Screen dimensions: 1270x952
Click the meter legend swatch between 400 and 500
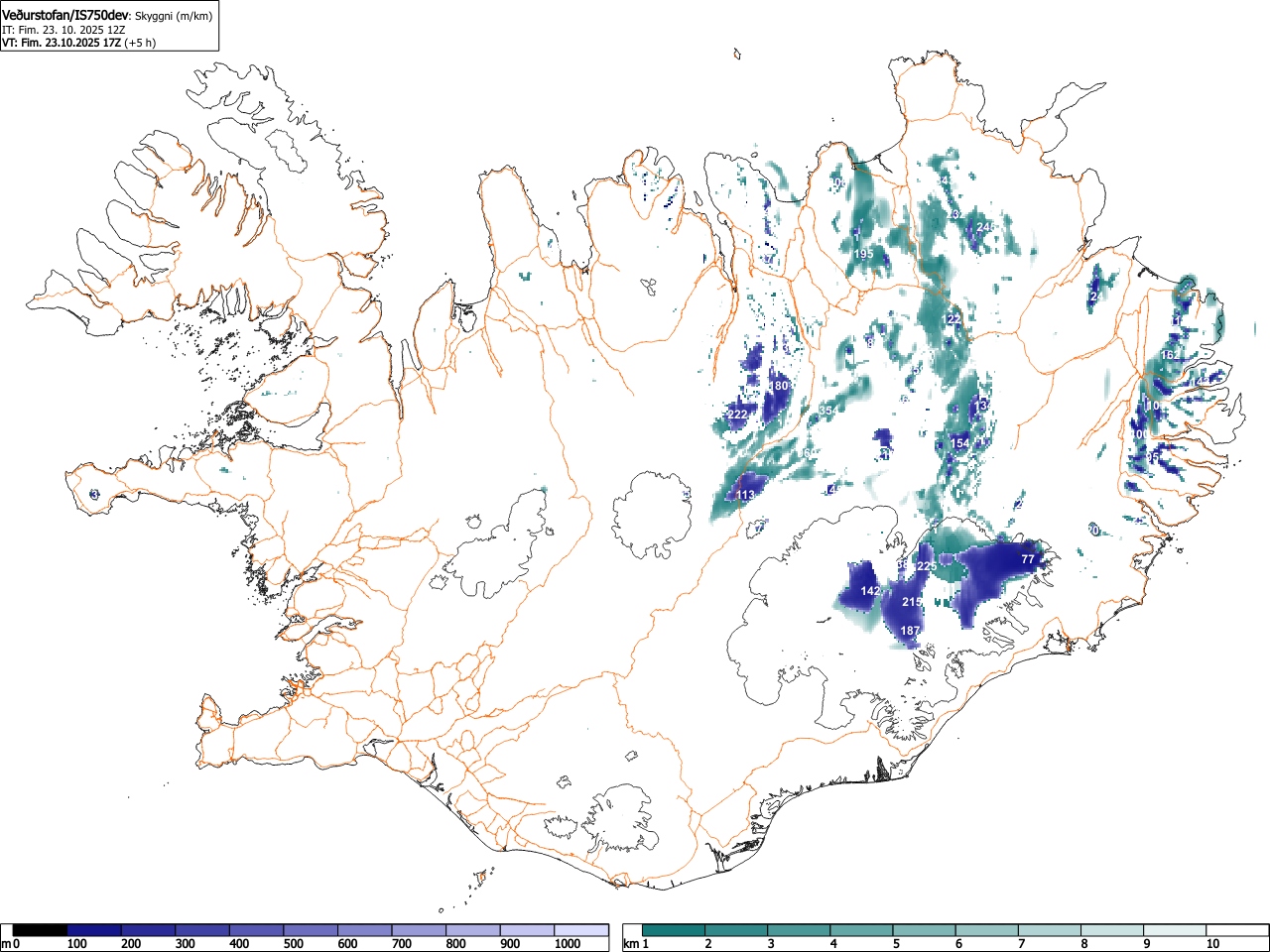257,930
